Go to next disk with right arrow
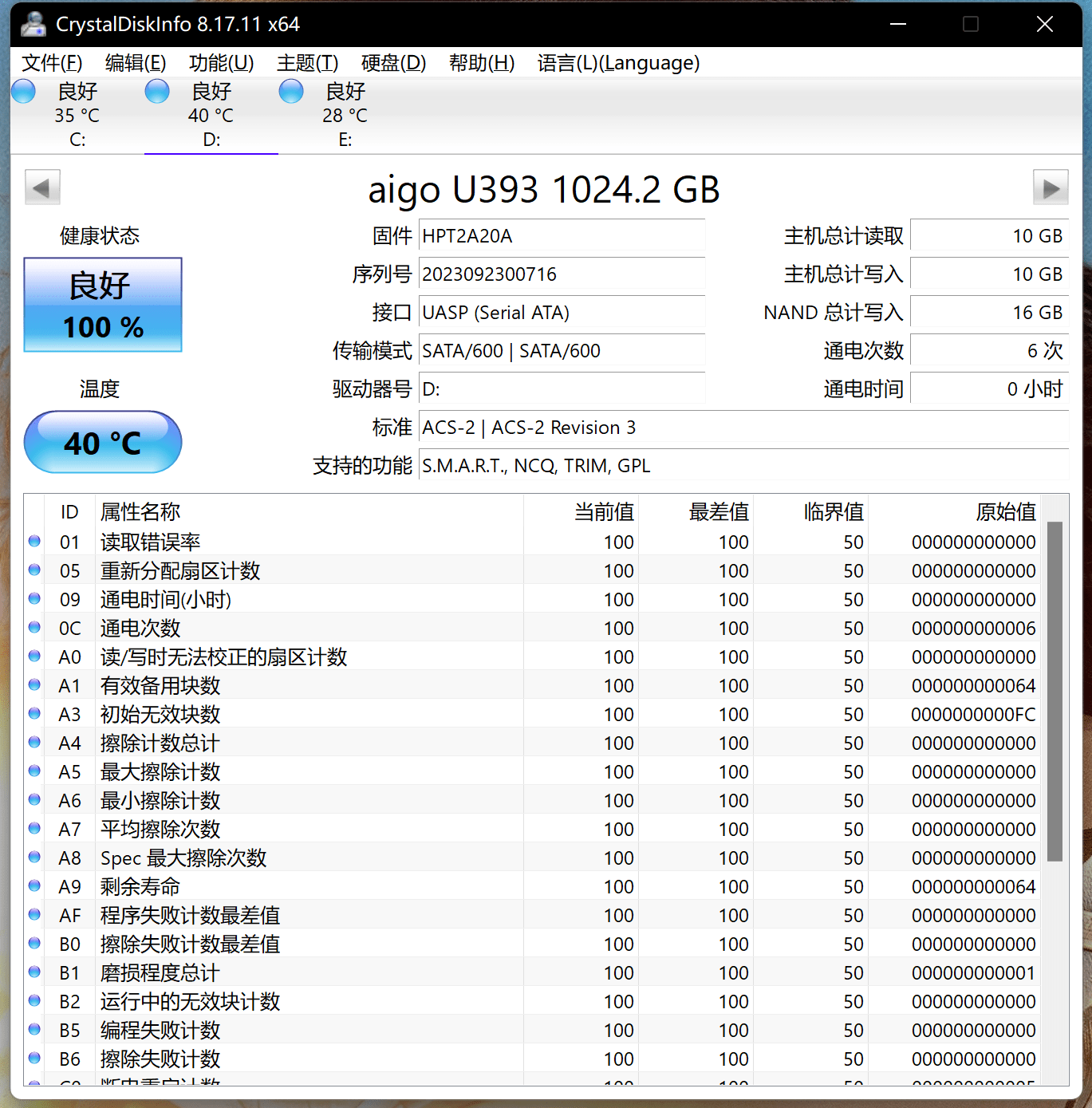 (1051, 188)
